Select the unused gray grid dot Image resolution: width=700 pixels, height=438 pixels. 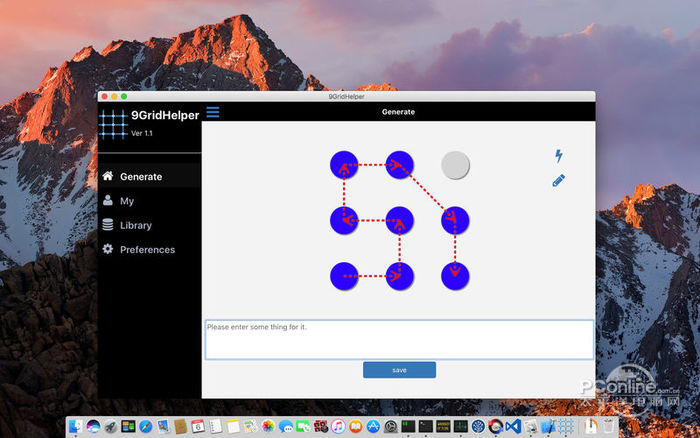[455, 165]
